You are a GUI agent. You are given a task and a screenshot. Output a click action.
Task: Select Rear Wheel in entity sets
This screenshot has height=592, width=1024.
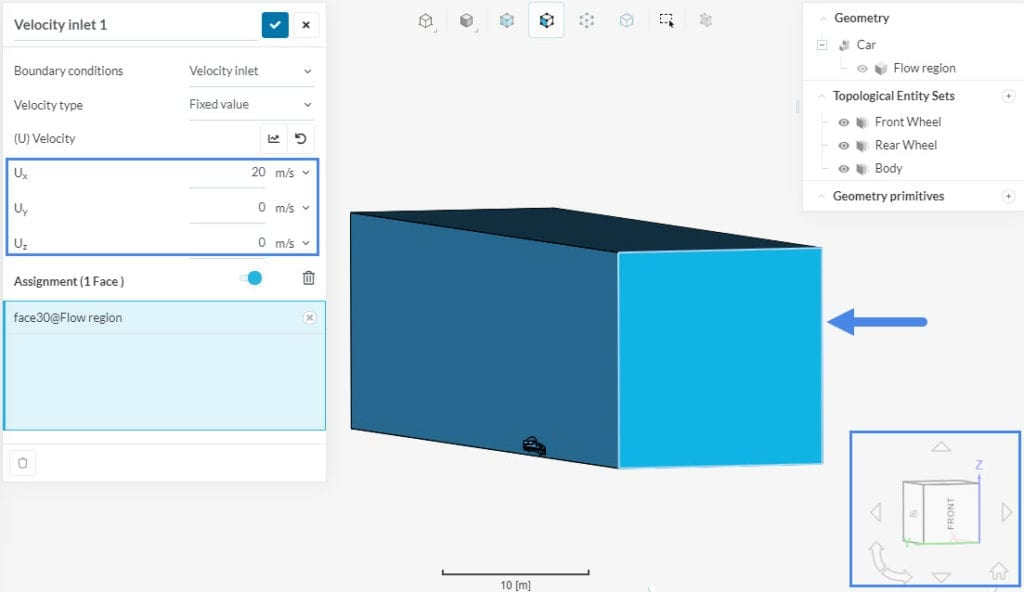click(x=905, y=145)
